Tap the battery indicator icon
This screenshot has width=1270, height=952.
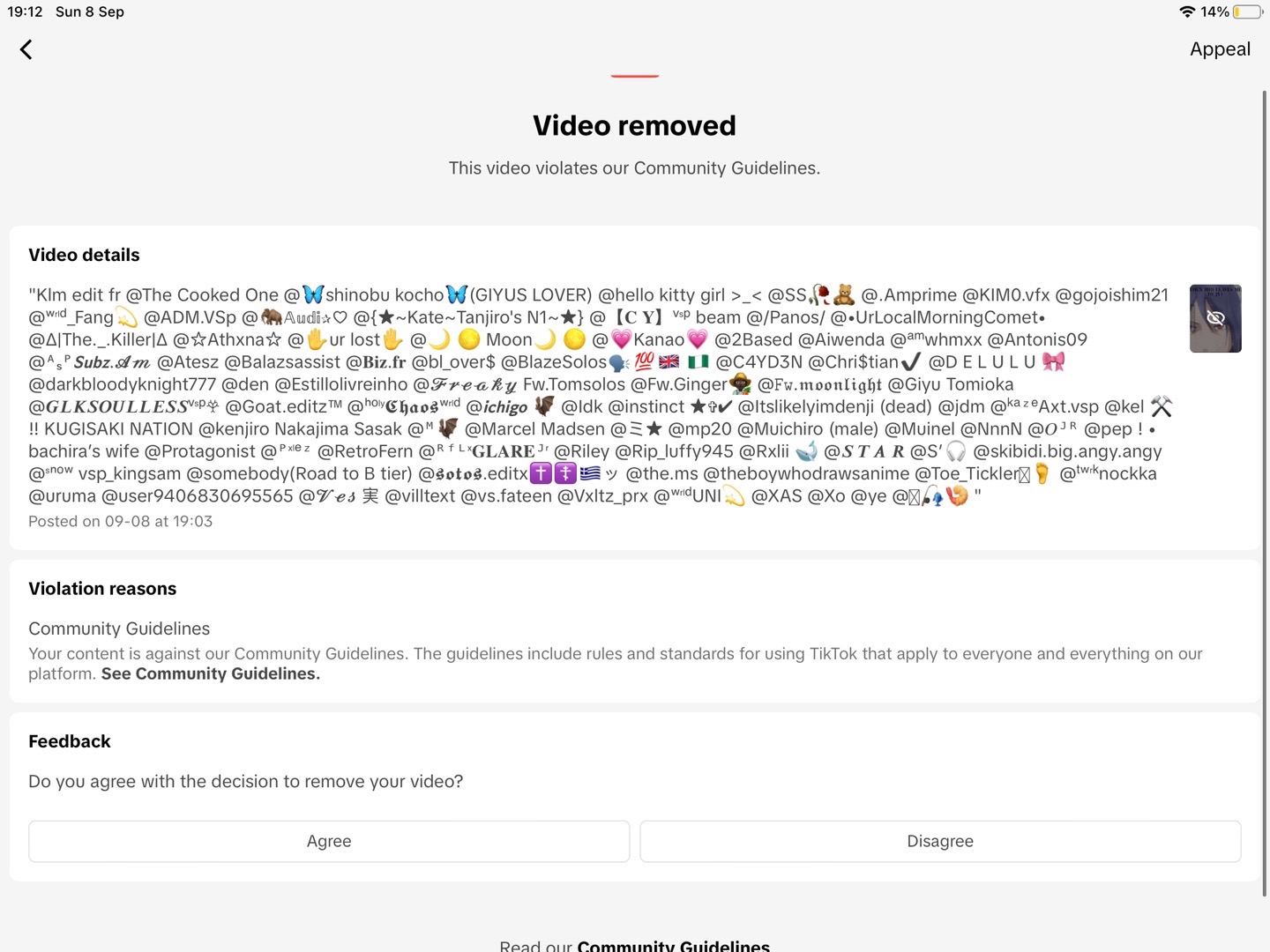click(1248, 11)
